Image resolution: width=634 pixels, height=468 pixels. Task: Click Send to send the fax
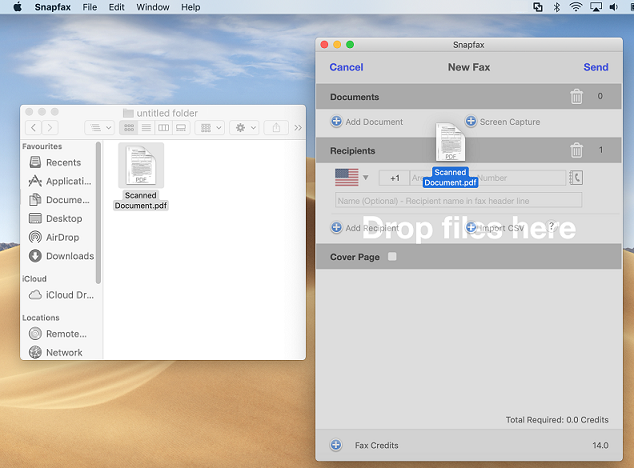596,67
